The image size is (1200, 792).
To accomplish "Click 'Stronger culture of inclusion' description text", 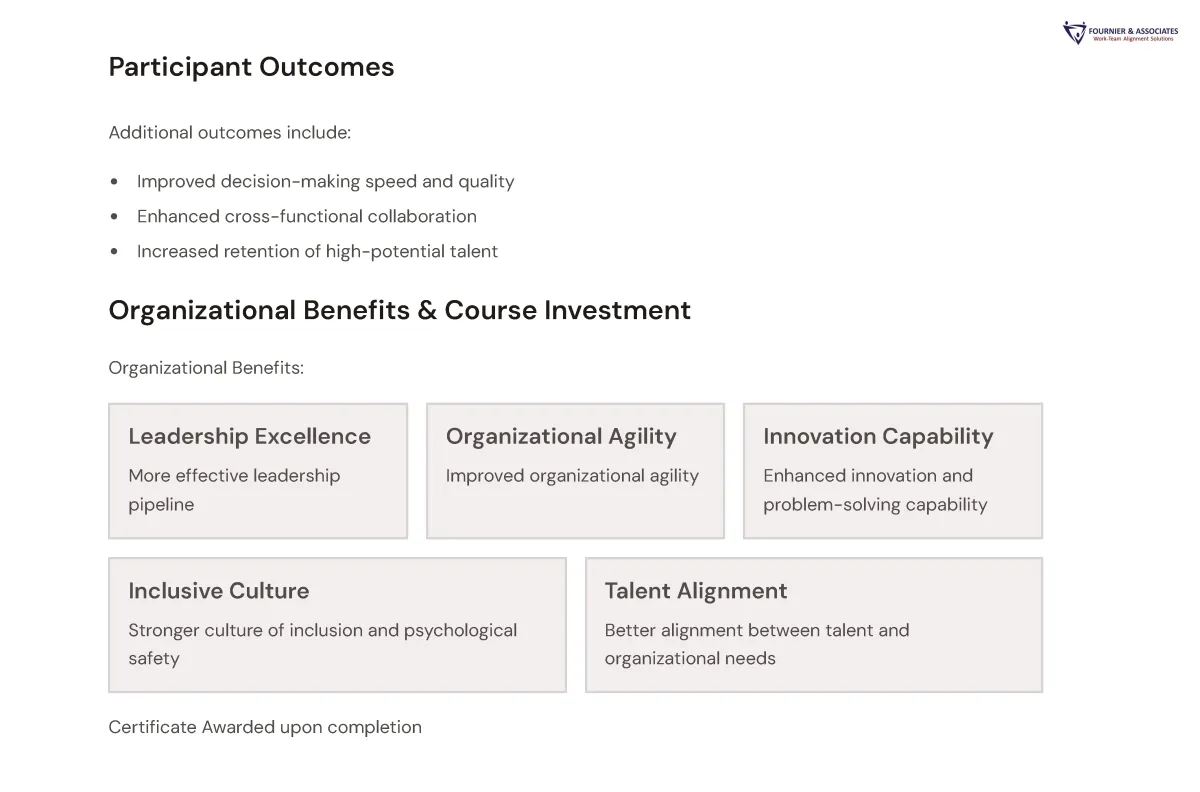I will point(322,644).
